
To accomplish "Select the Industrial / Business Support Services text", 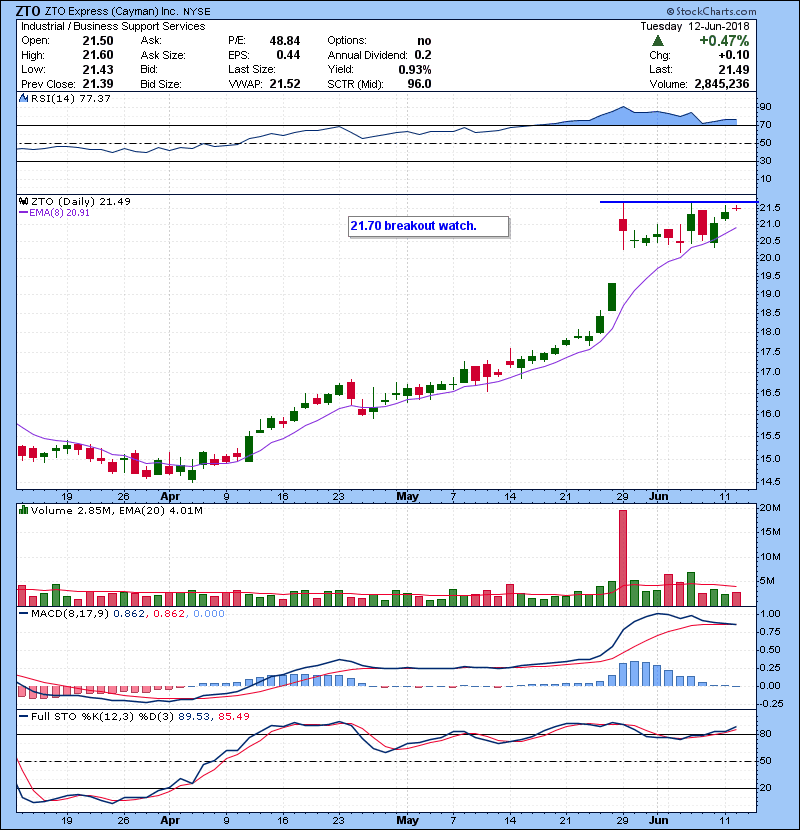I will click(113, 26).
